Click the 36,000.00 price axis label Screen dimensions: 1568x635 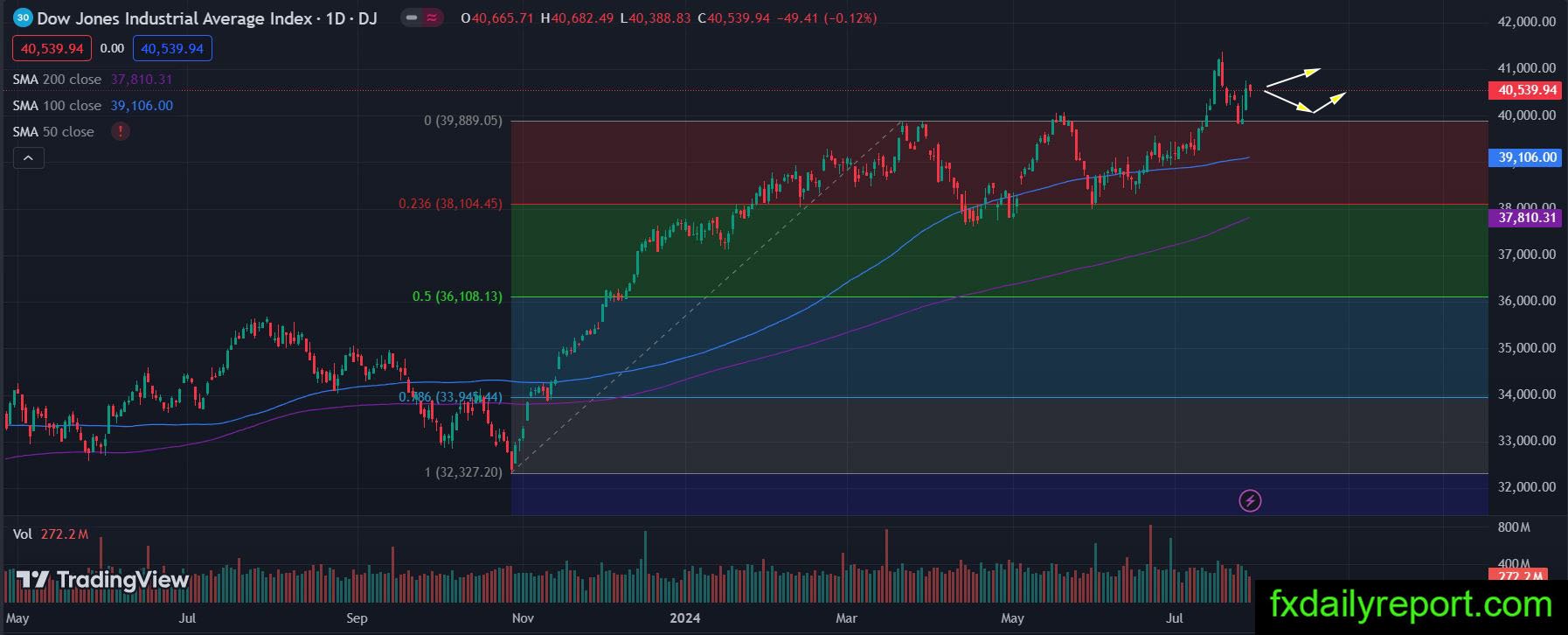[1527, 300]
